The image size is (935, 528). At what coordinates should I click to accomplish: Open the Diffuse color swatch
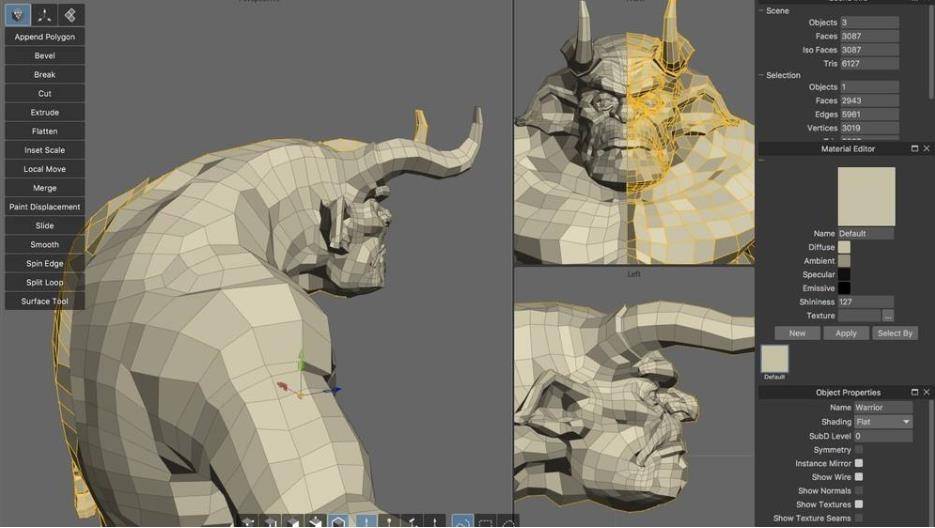[844, 247]
